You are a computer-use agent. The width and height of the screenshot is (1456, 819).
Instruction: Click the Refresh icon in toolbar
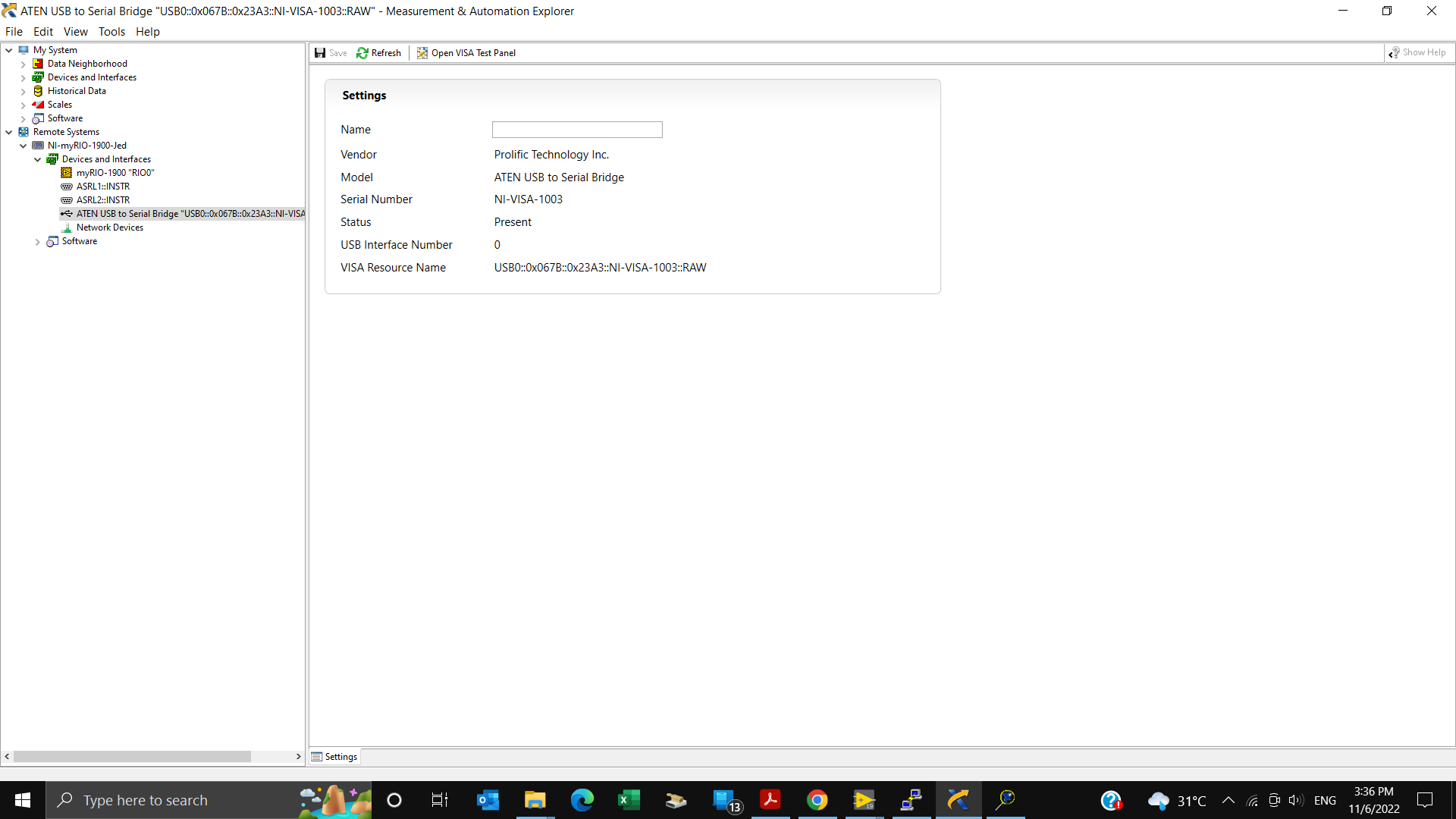[x=362, y=52]
